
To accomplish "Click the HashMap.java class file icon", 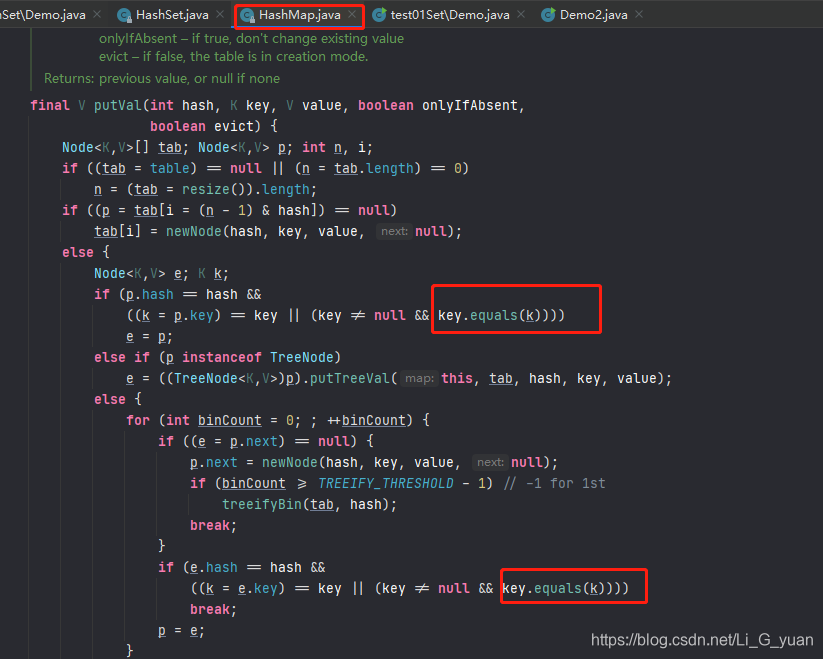I will [247, 16].
